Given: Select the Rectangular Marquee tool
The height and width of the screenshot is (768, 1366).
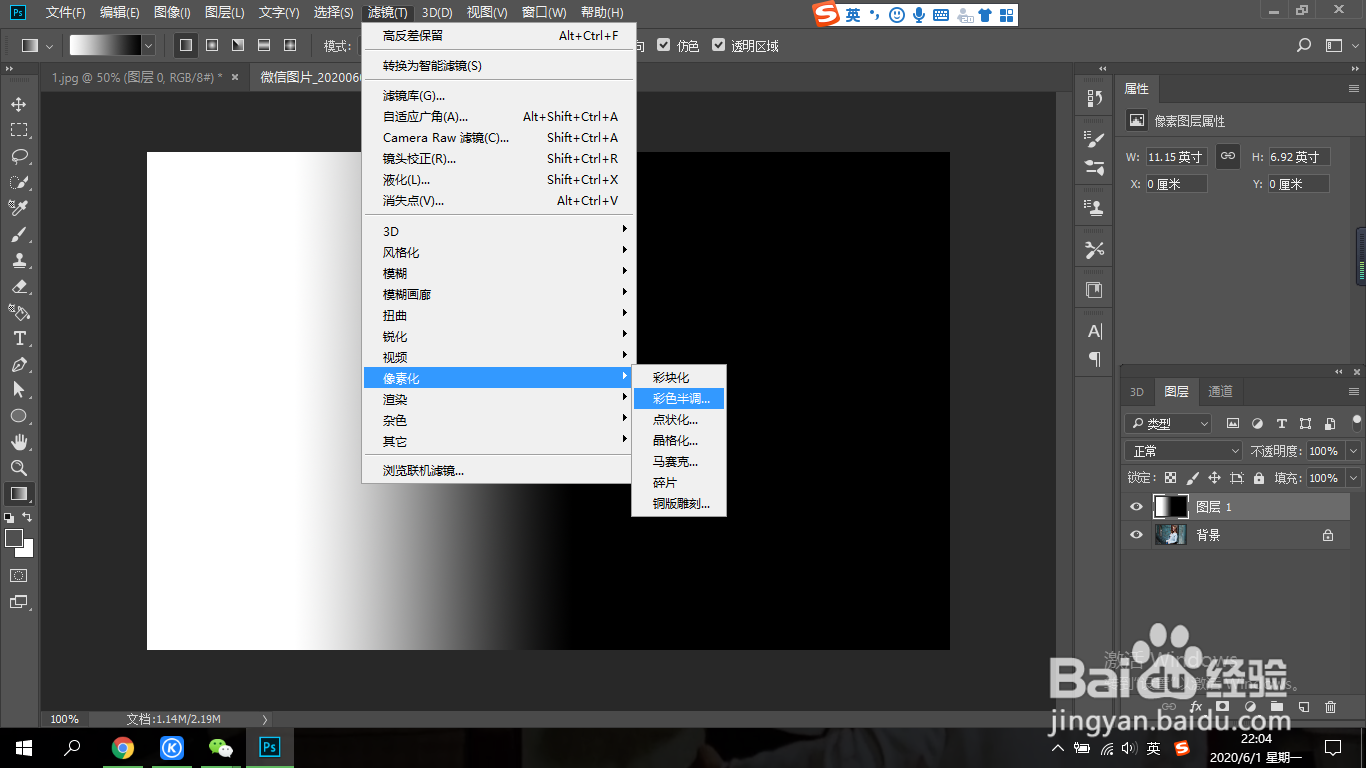Looking at the screenshot, I should click(19, 130).
